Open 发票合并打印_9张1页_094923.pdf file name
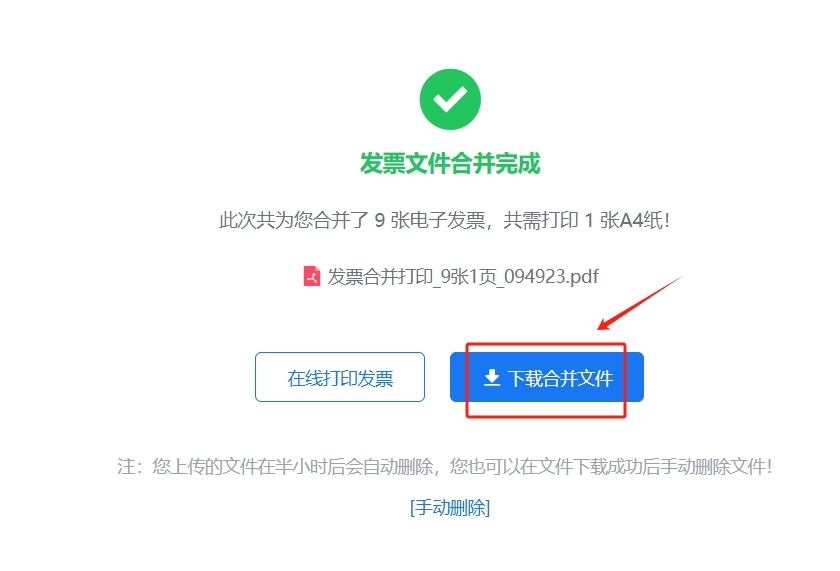Viewport: 840px width, 571px height. click(463, 276)
